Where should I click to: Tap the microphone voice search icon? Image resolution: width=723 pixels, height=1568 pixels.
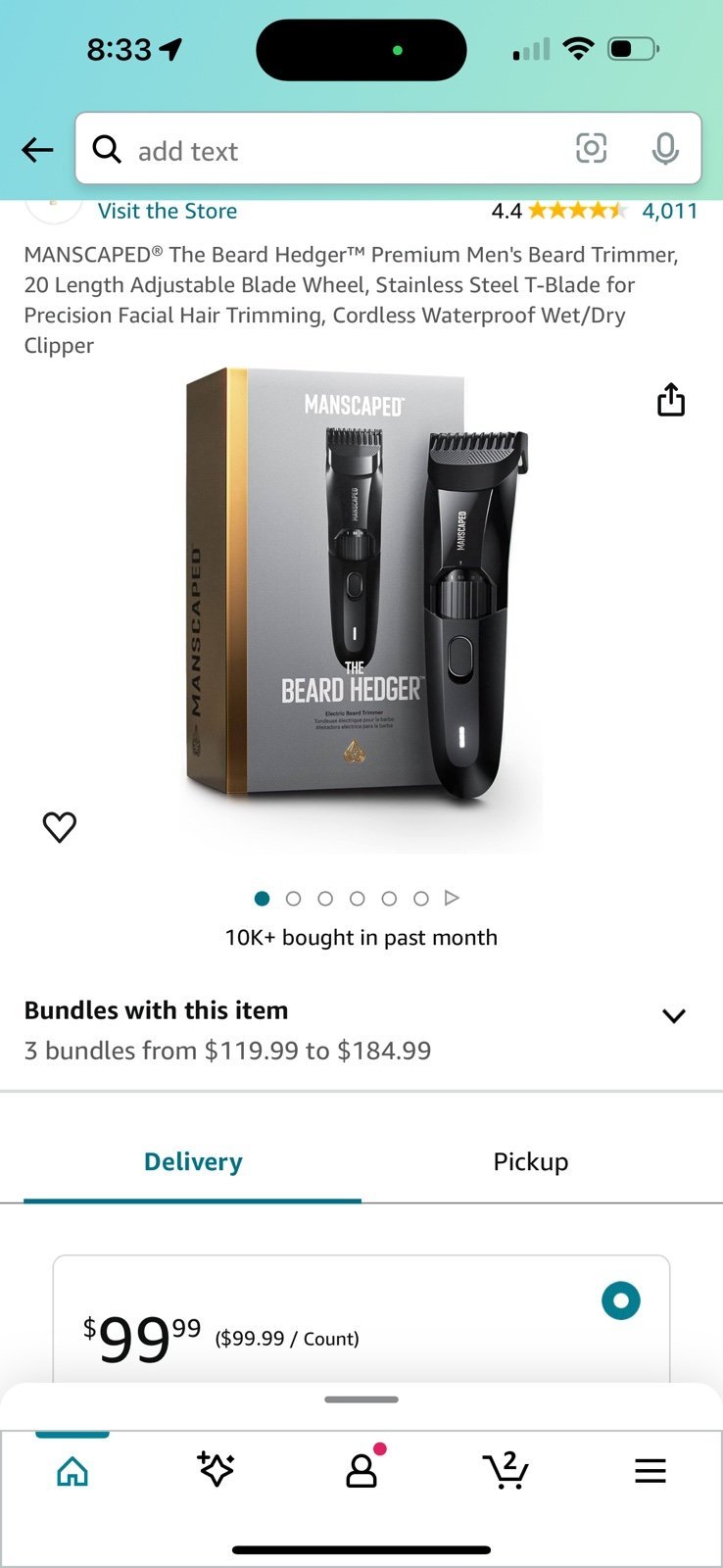[x=665, y=148]
